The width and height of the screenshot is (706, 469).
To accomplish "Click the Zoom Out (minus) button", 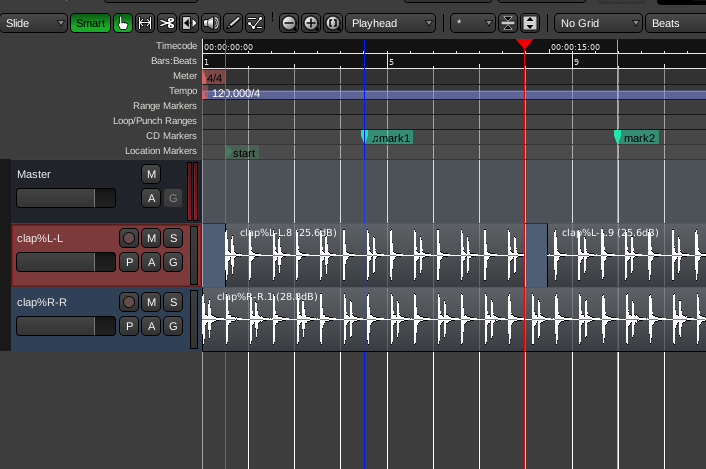I will [x=288, y=23].
